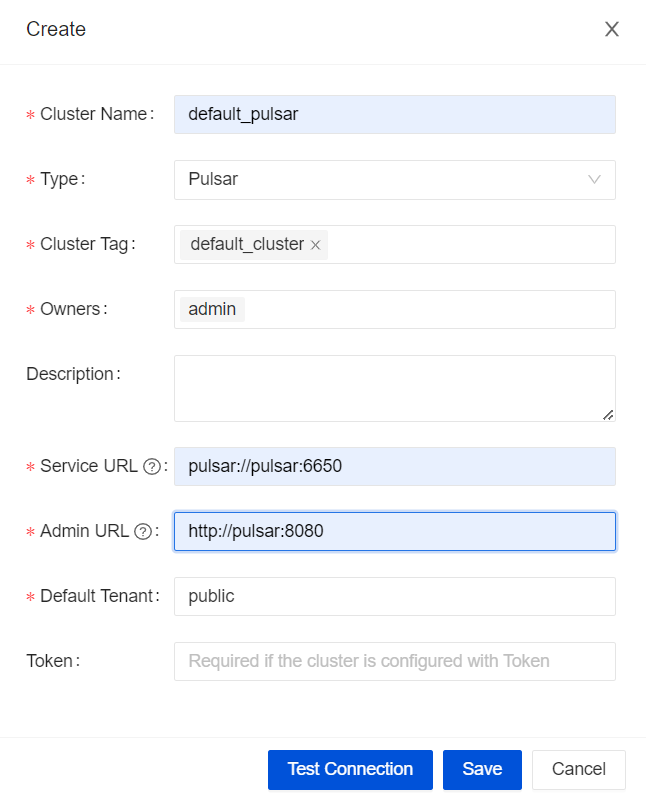Viewport: 646px width, 800px height.
Task: Click the Admin URL input field
Action: coord(394,531)
